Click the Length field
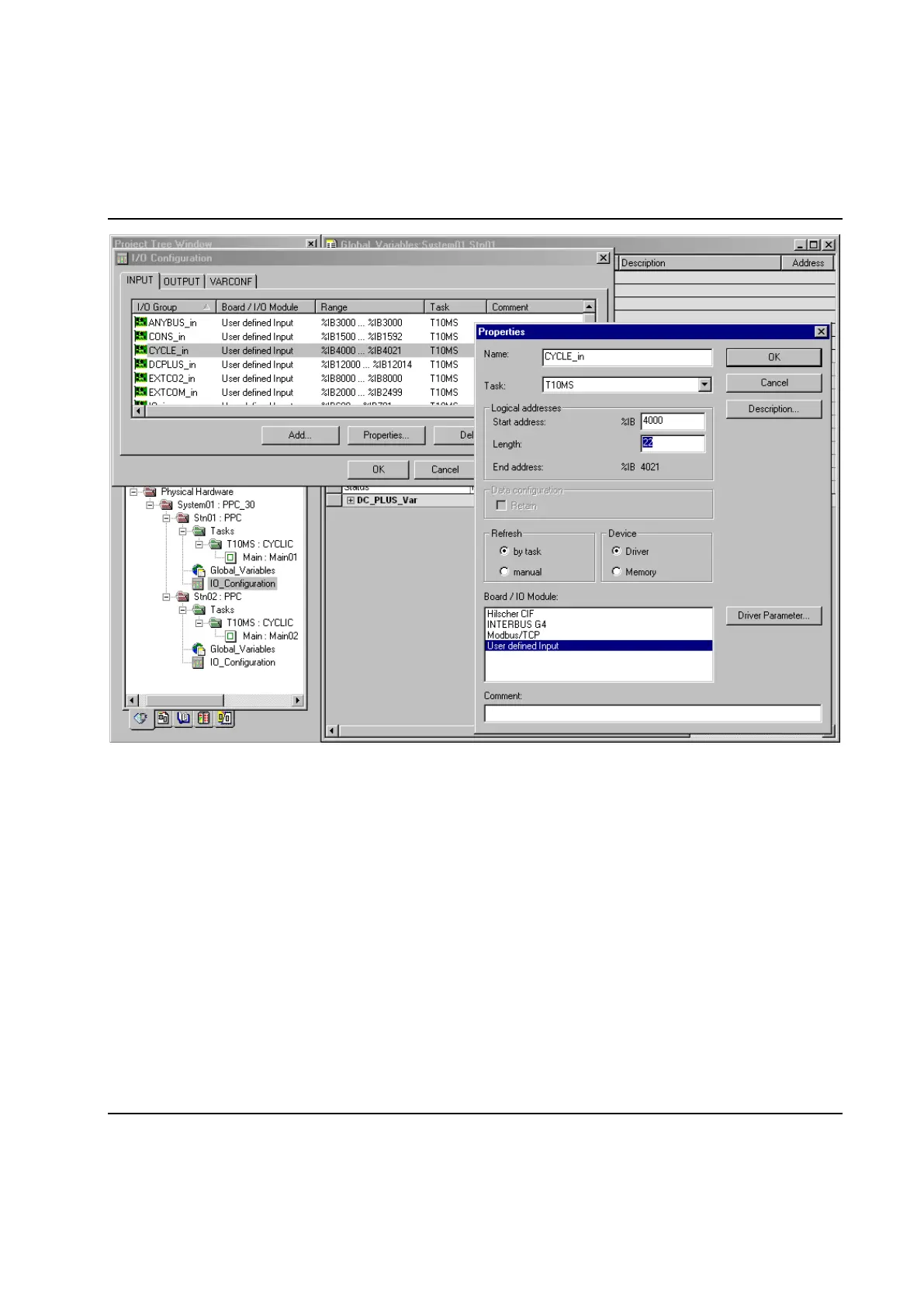Screen dimensions: 924x1306 (673, 443)
